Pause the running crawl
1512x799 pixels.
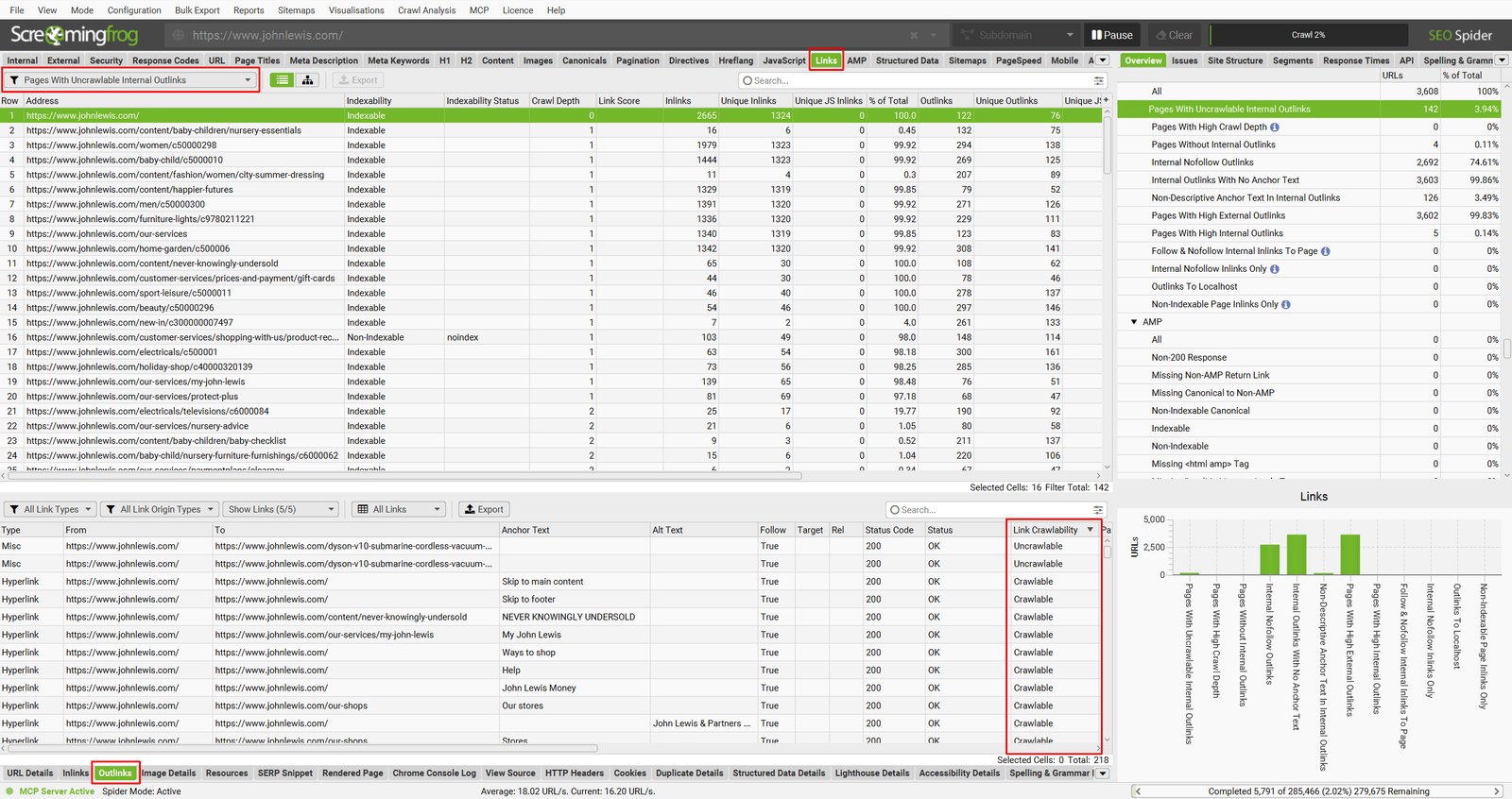(x=1111, y=35)
